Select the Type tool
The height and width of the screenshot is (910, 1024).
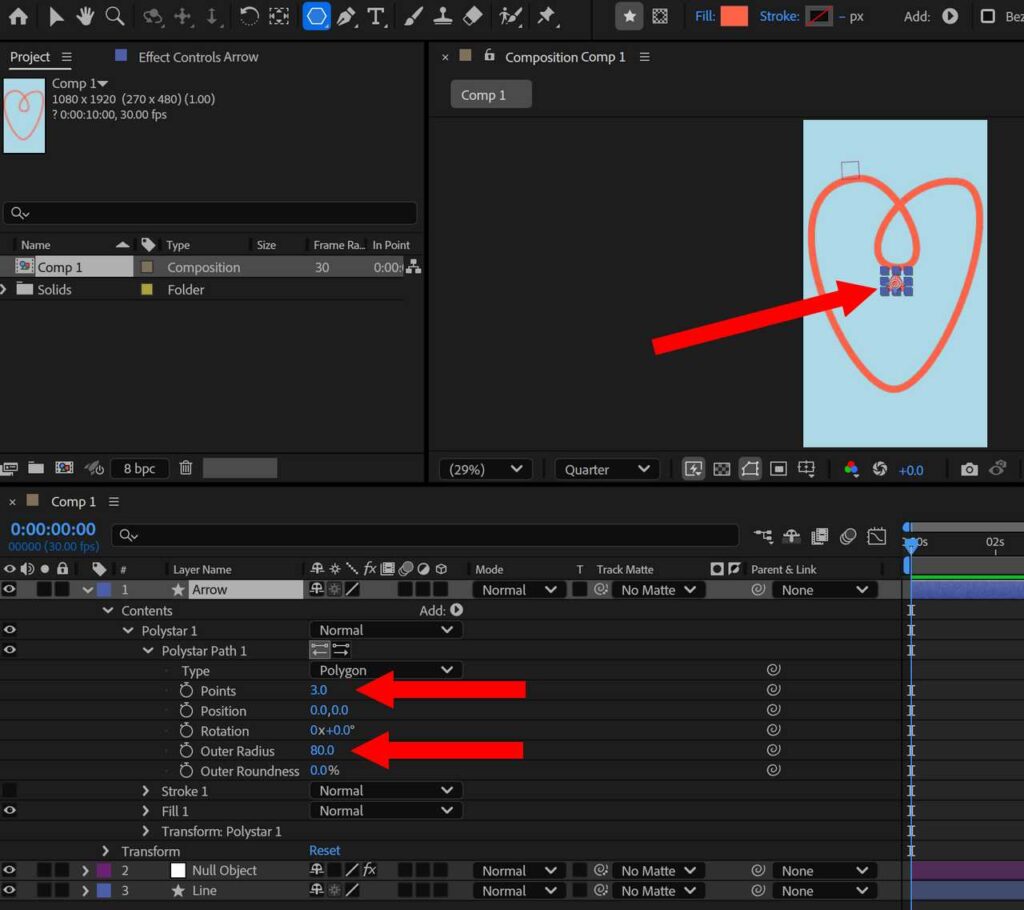click(x=376, y=16)
